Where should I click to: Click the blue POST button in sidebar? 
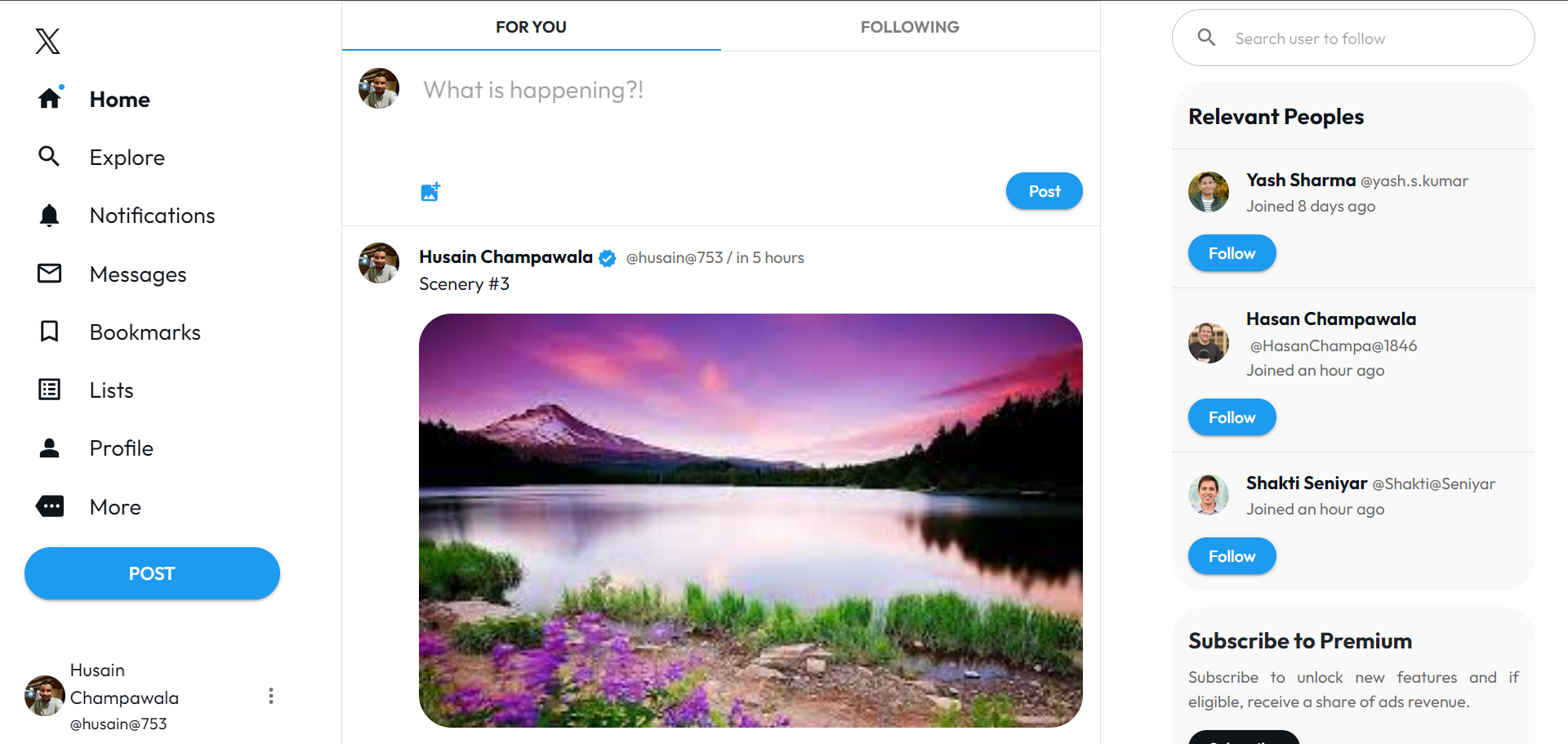pos(151,573)
